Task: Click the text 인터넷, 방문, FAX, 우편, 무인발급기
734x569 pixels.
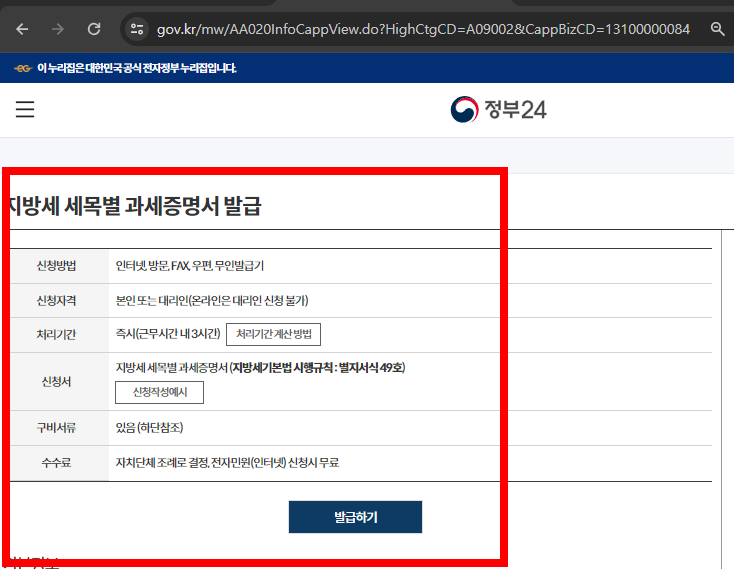Action: pos(190,266)
